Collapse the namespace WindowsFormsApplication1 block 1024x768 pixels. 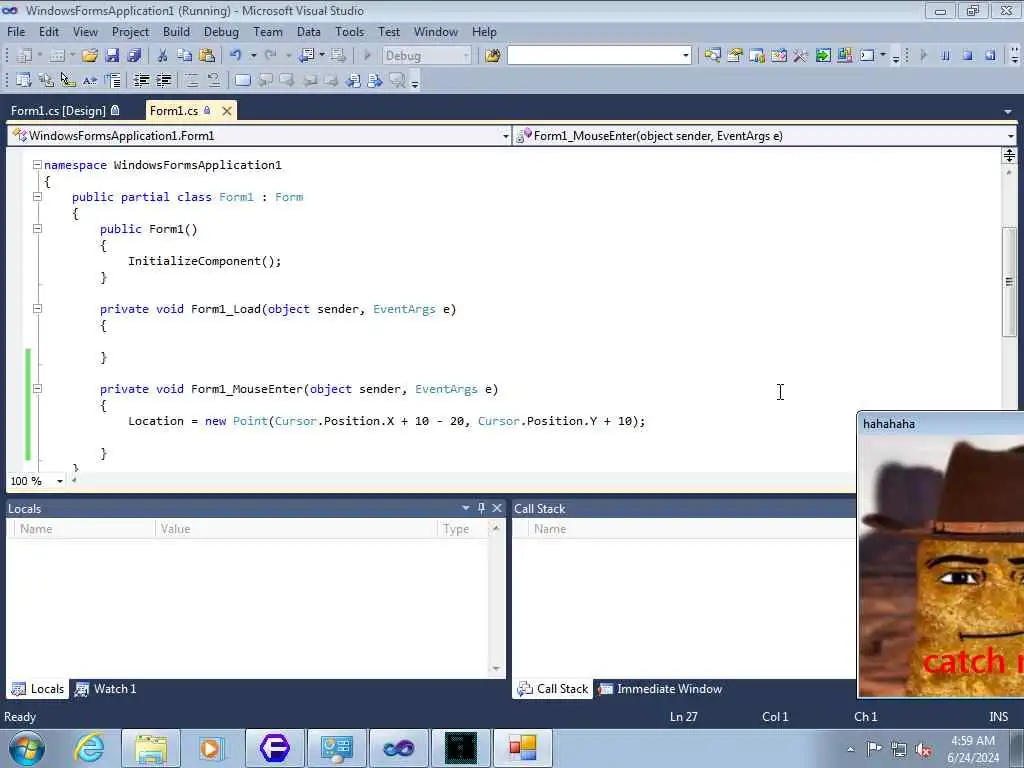point(37,165)
